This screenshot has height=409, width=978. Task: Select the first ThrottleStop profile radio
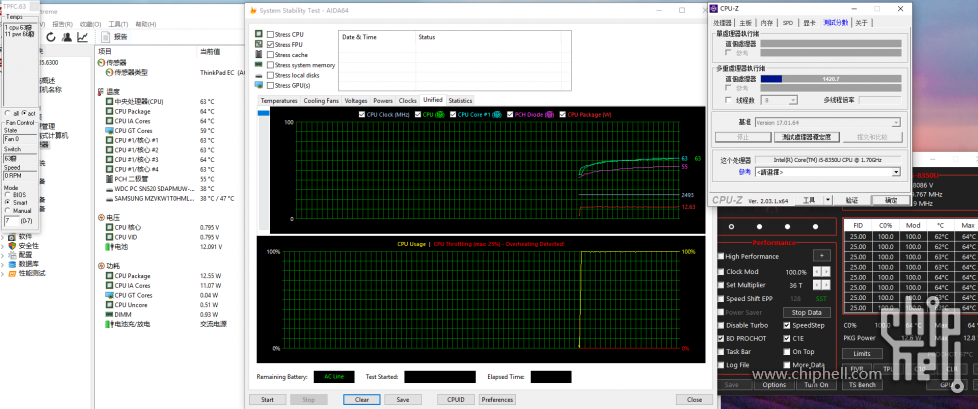[x=731, y=226]
